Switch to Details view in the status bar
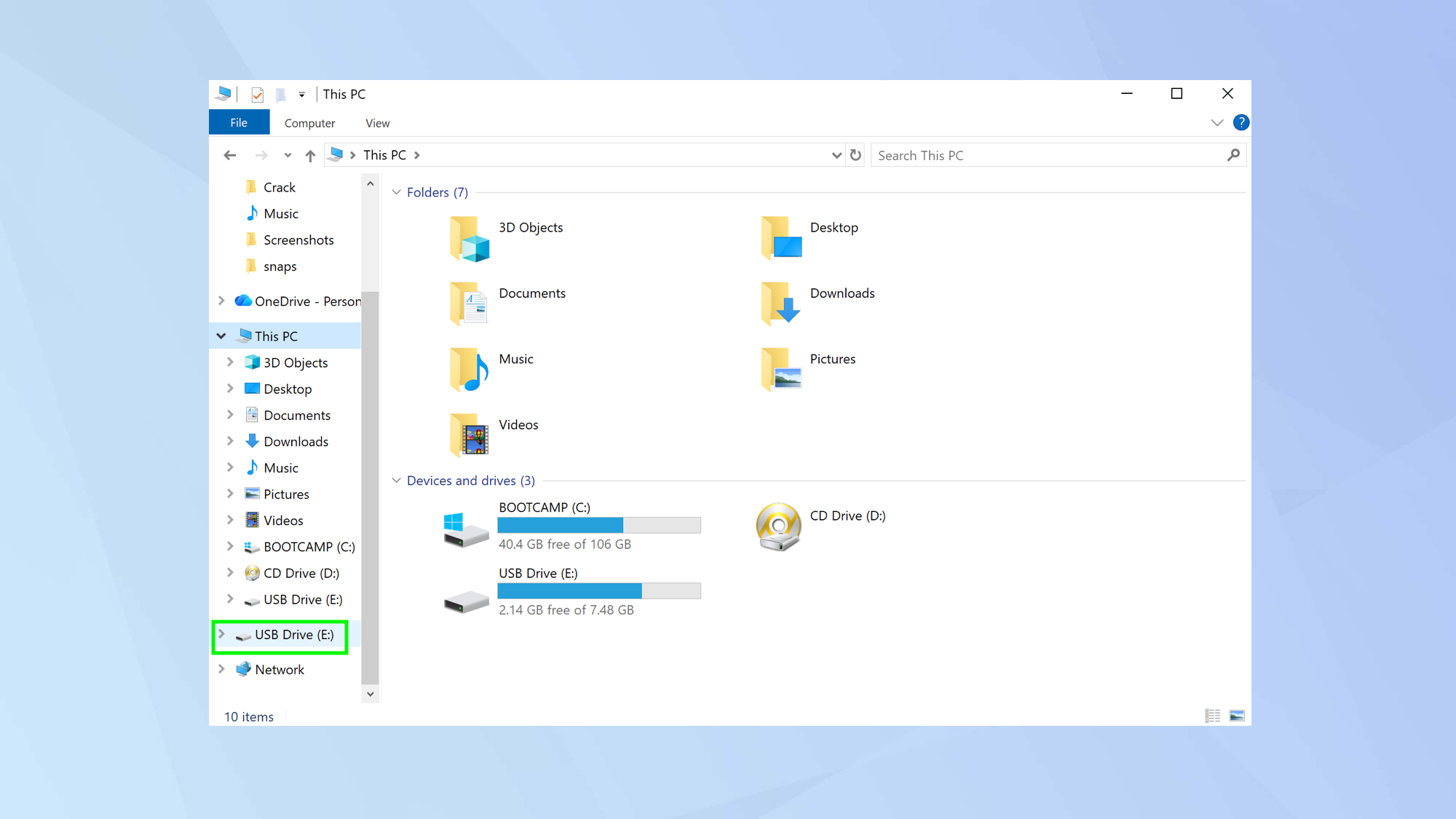1456x819 pixels. tap(1213, 716)
